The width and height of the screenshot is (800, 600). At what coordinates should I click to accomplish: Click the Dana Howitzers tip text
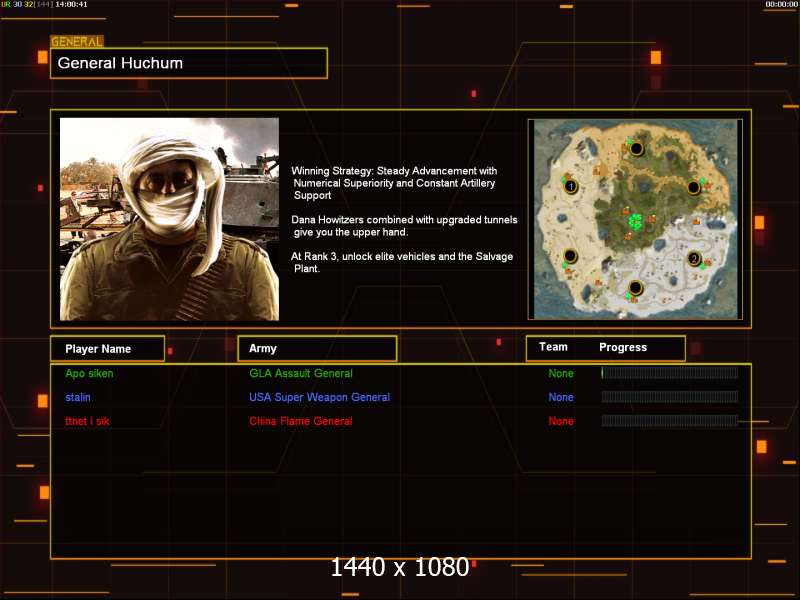[x=404, y=226]
